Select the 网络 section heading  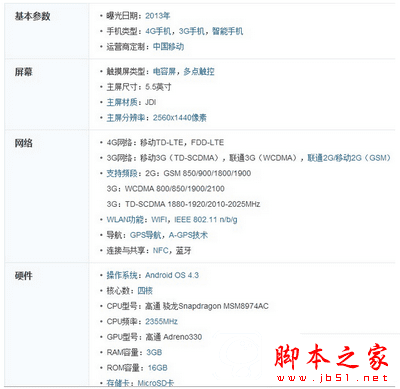23,143
